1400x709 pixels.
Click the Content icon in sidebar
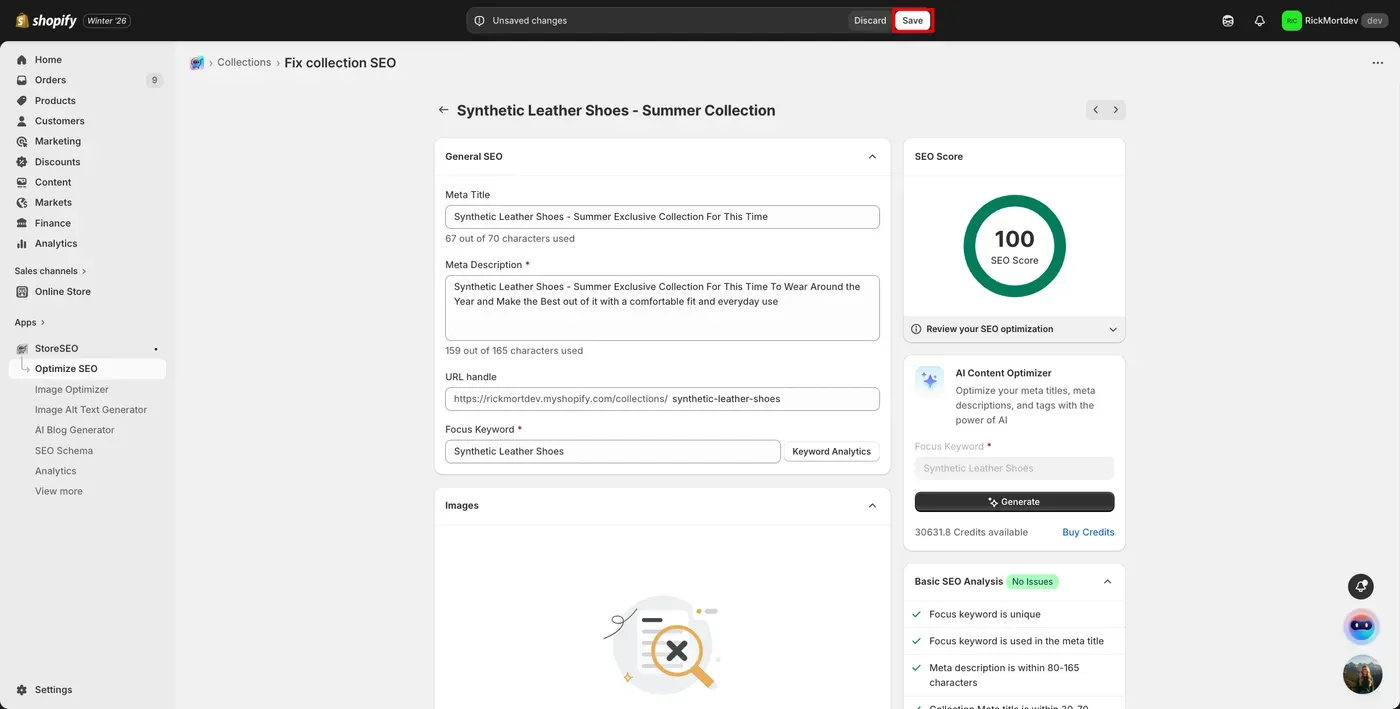click(22, 182)
